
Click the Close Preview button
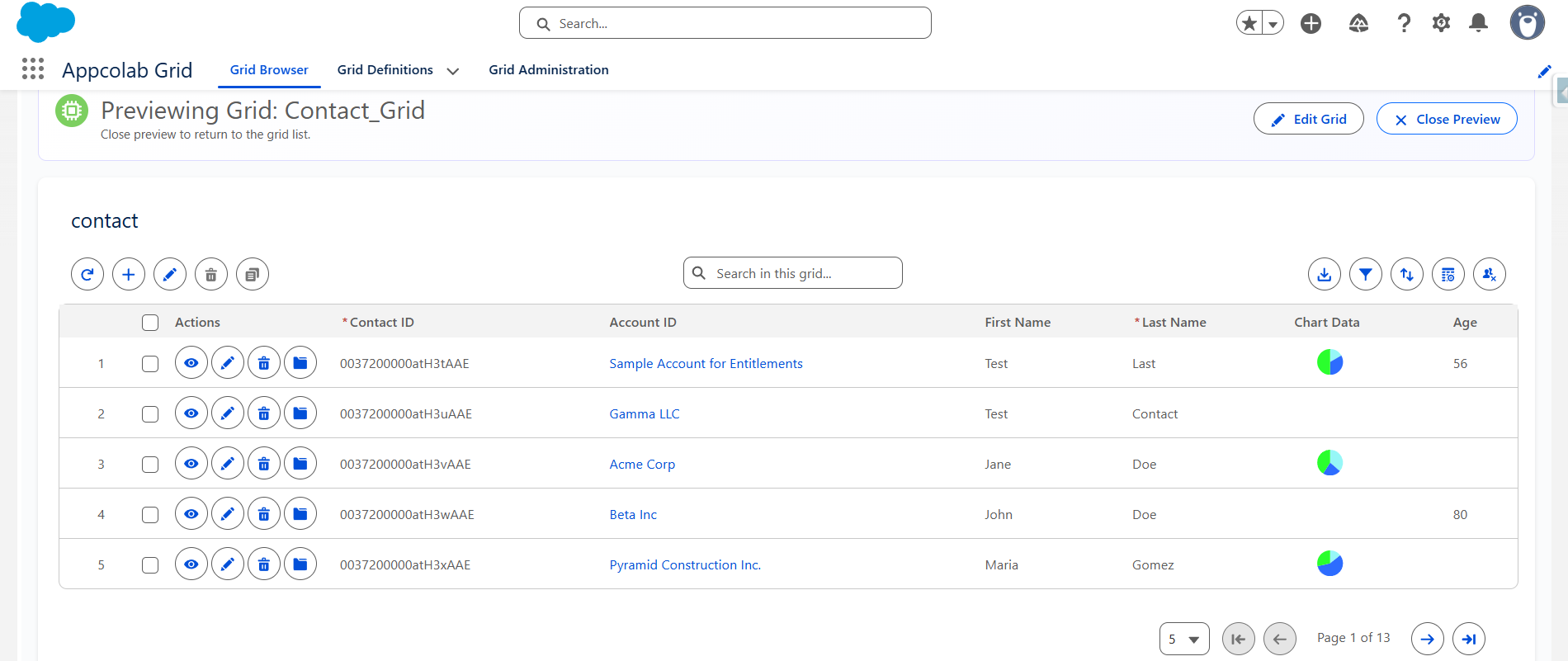coord(1447,119)
